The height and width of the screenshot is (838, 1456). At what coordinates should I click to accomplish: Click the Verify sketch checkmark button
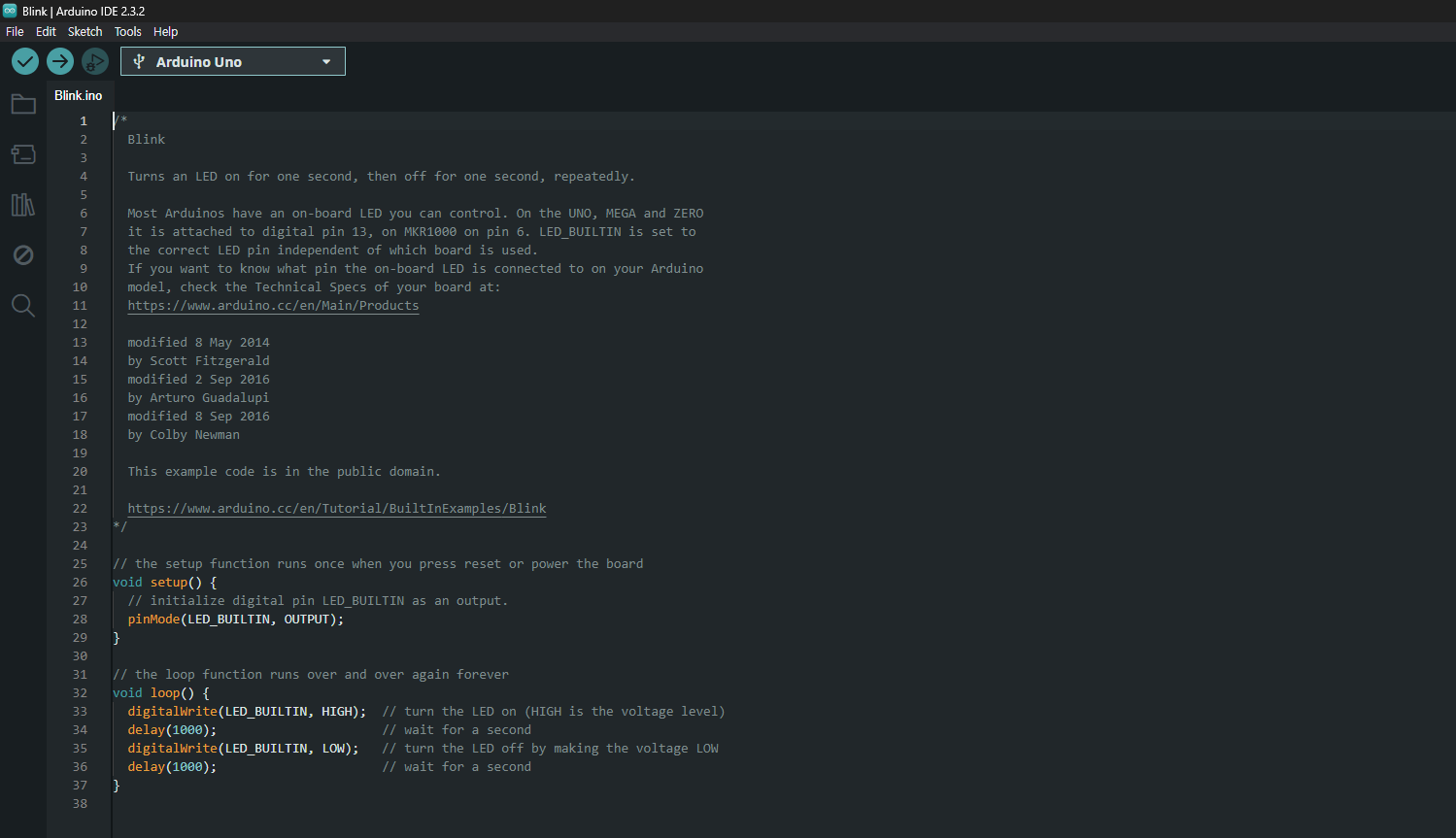pos(25,61)
